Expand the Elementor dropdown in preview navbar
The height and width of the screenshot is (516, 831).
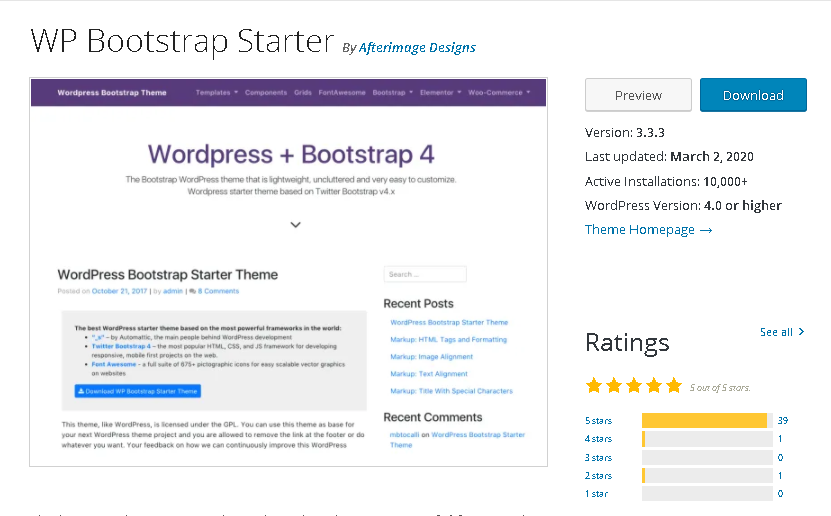tap(440, 93)
